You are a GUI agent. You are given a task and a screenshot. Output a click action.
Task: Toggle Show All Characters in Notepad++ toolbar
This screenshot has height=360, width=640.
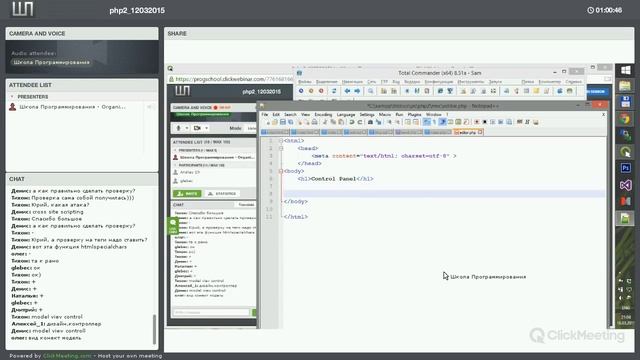(434, 122)
